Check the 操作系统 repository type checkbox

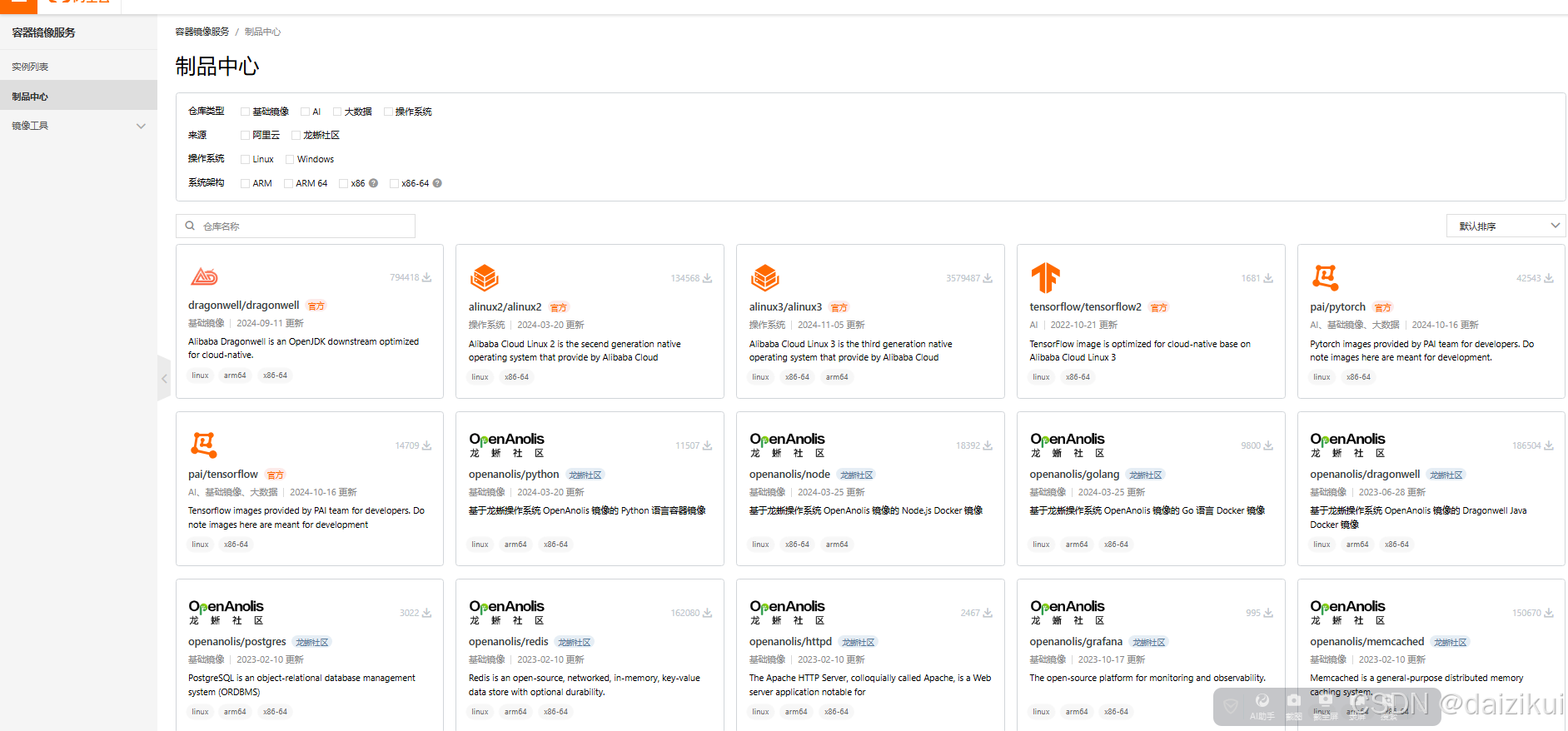coord(388,112)
